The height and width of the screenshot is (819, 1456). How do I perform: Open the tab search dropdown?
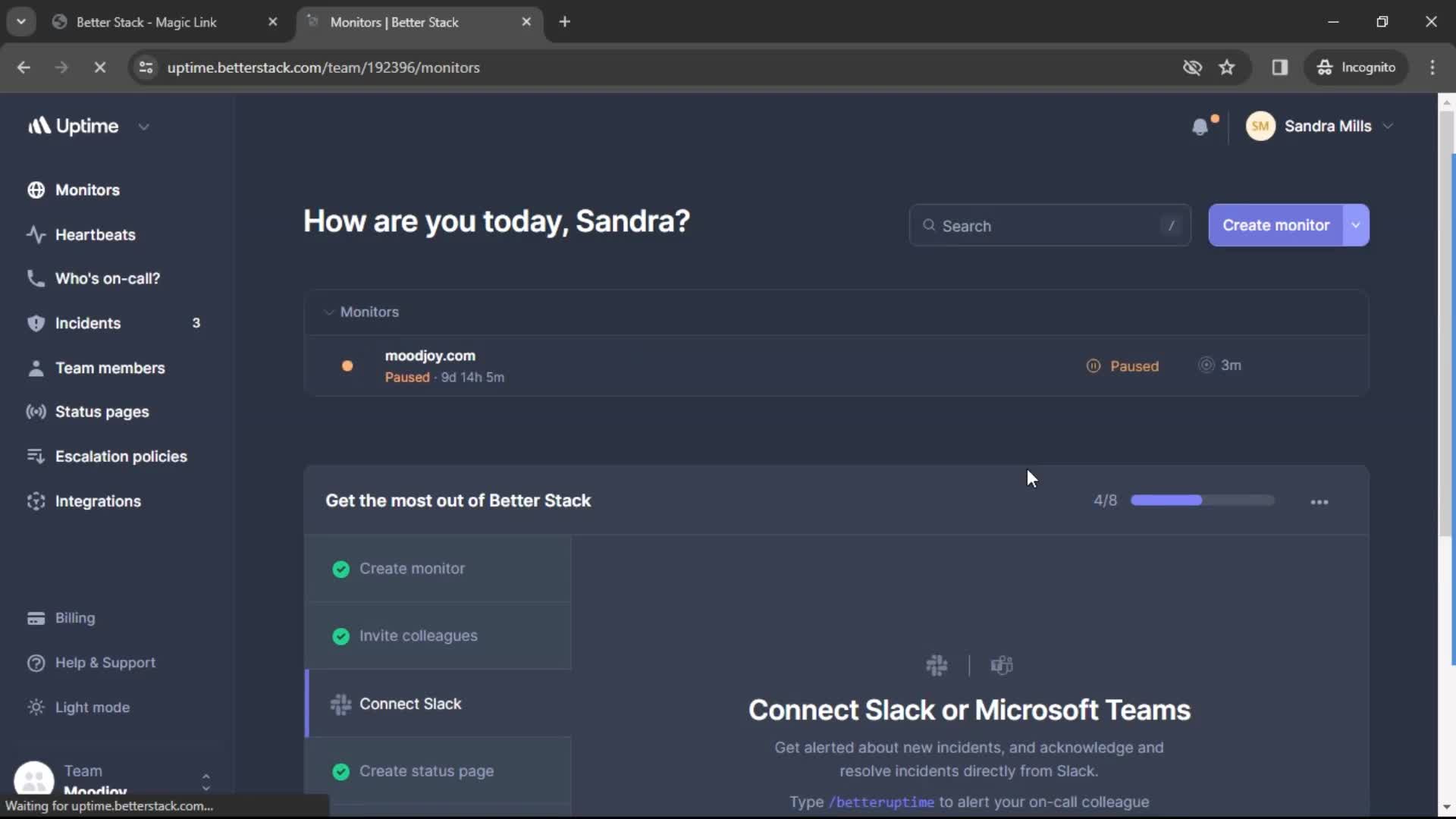point(21,22)
